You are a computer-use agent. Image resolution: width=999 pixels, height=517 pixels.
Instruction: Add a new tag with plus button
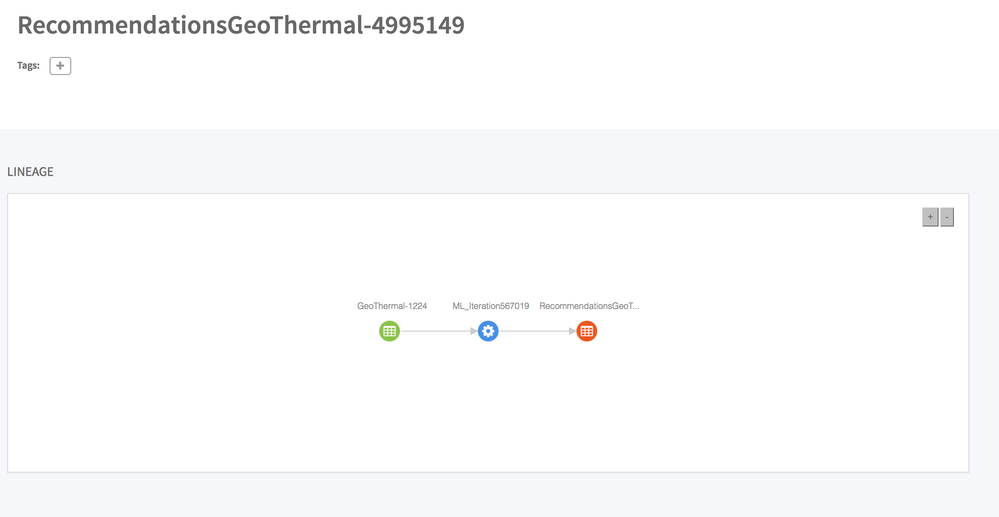pos(60,66)
